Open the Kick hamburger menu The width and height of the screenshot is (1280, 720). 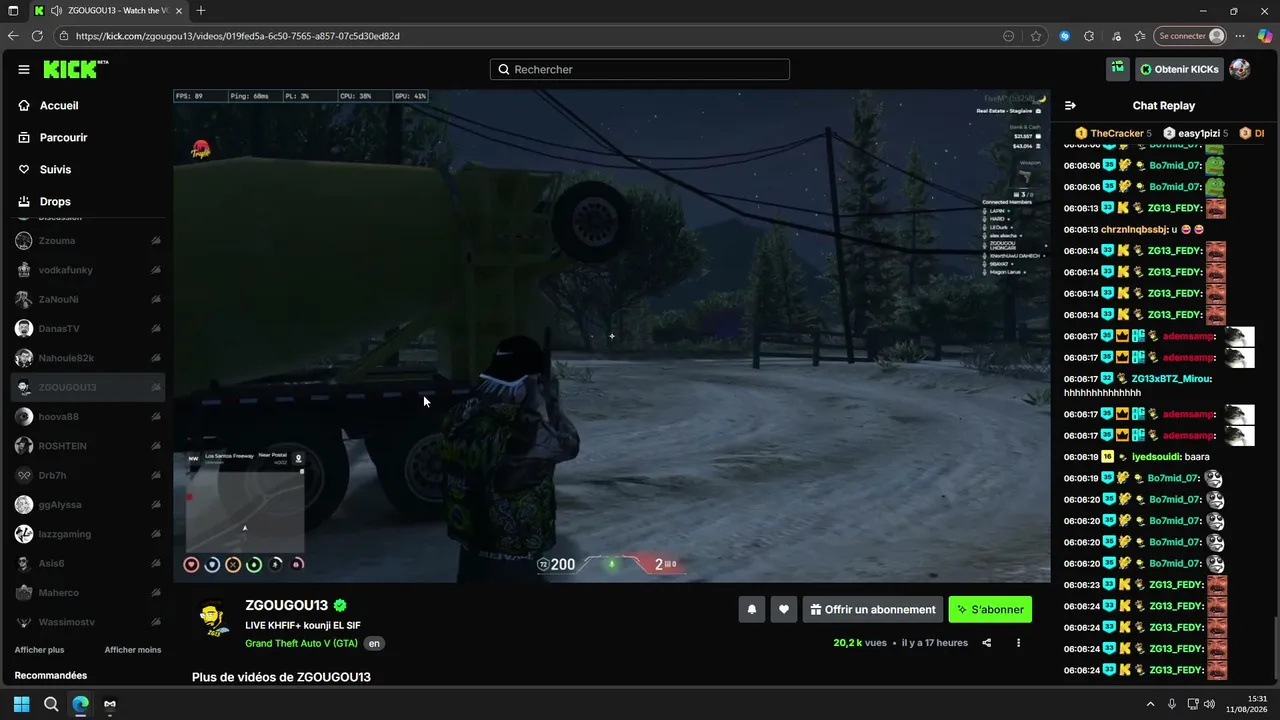[x=24, y=69]
